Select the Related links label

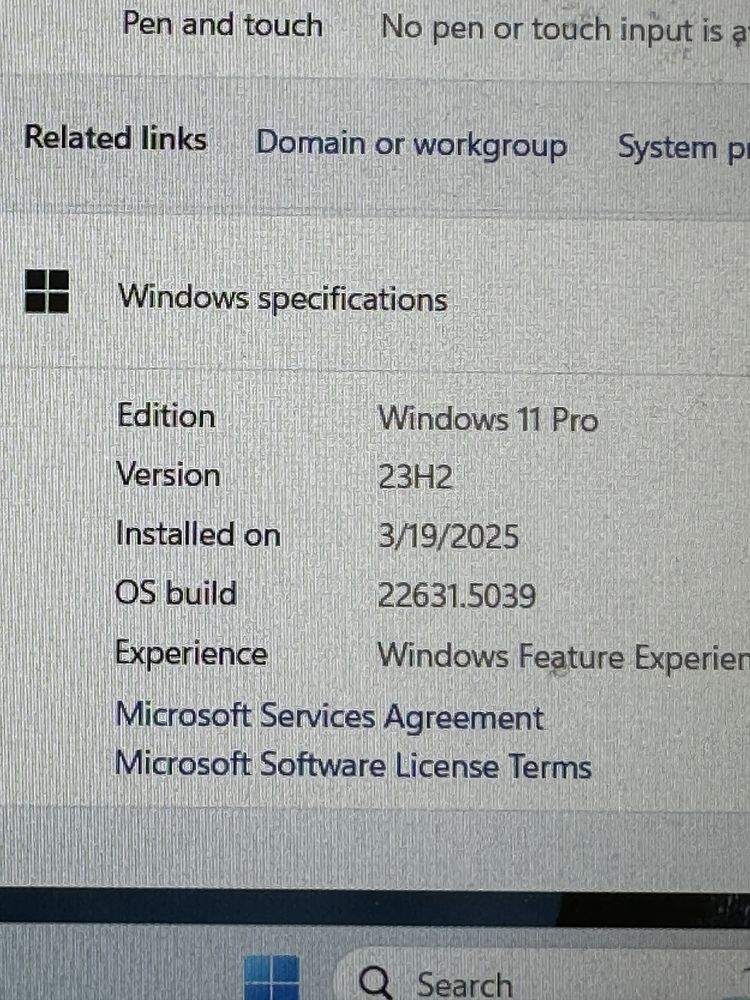coord(115,138)
